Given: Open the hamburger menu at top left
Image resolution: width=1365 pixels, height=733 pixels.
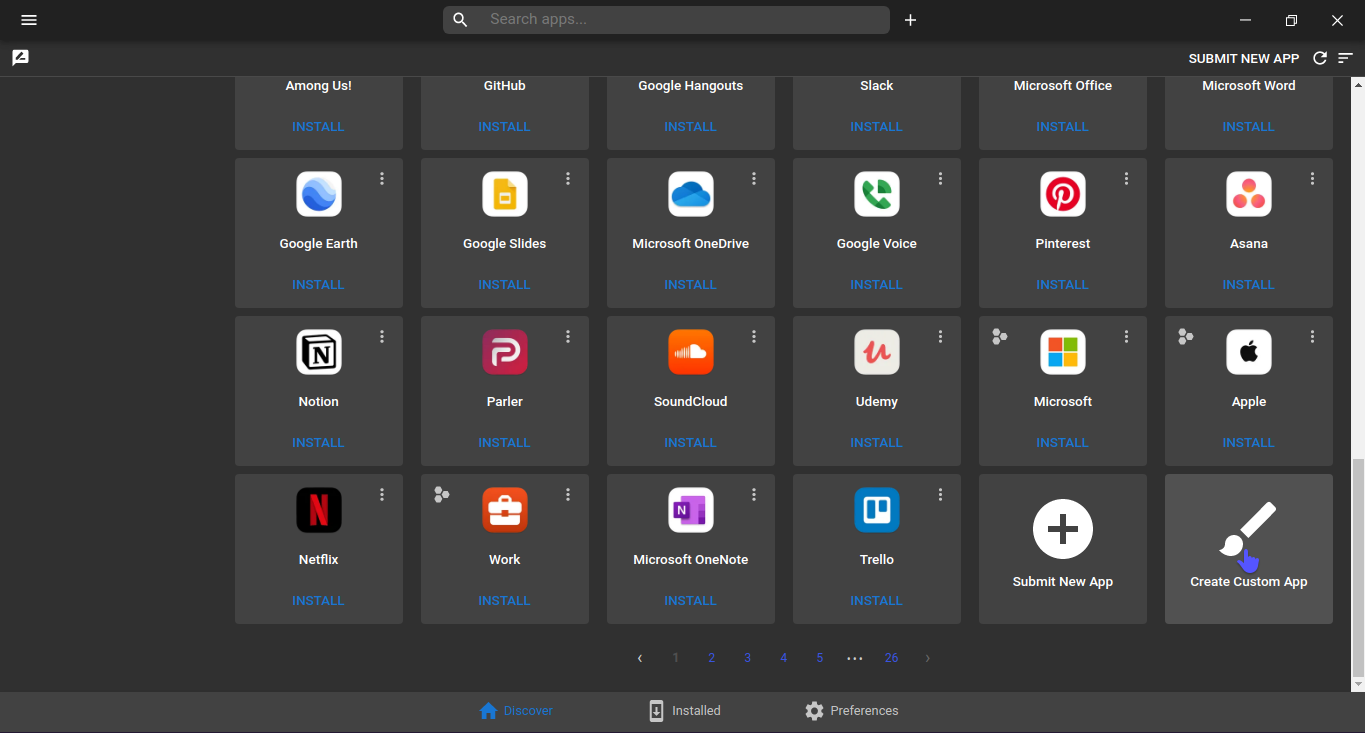Looking at the screenshot, I should [29, 20].
